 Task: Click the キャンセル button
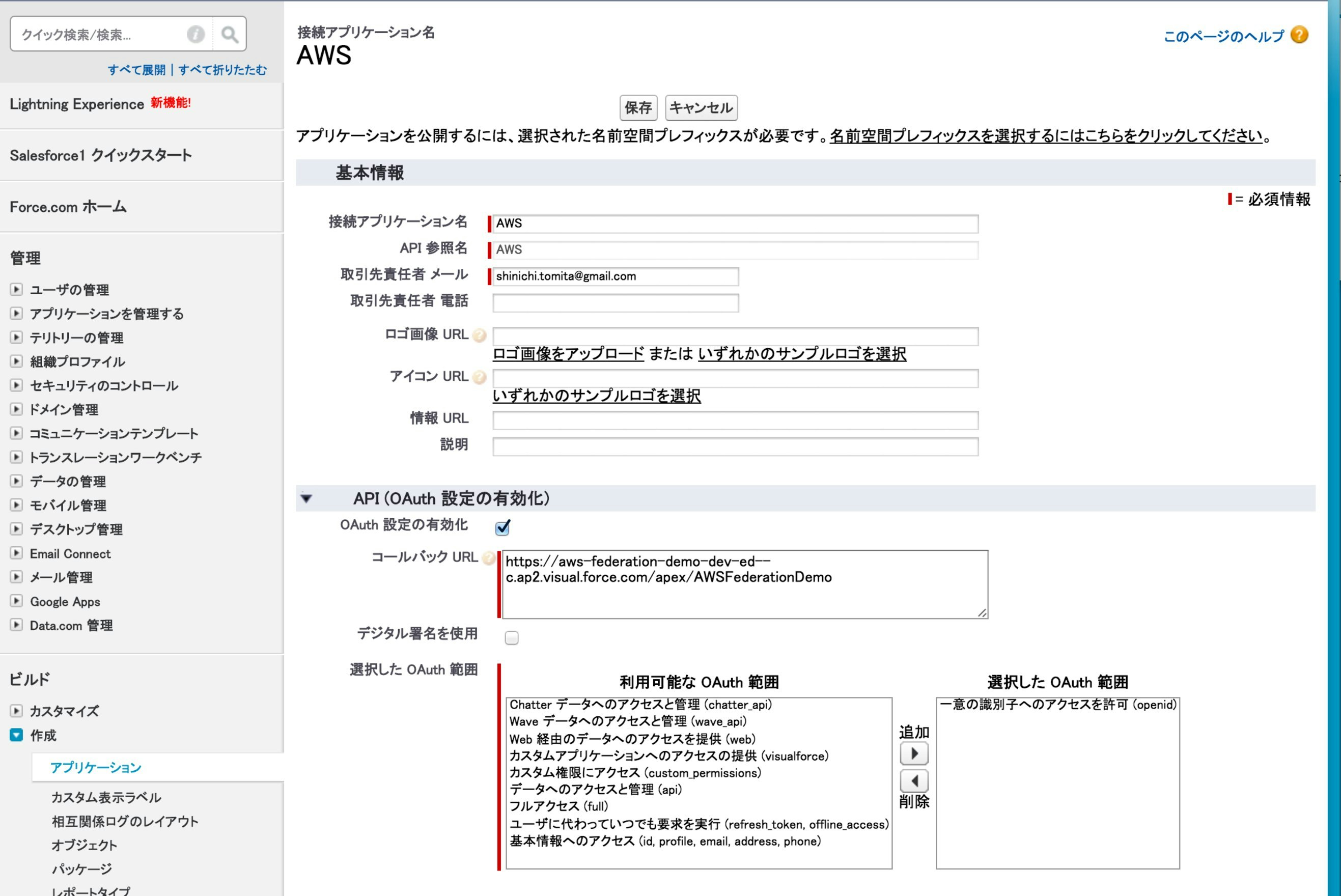point(702,108)
